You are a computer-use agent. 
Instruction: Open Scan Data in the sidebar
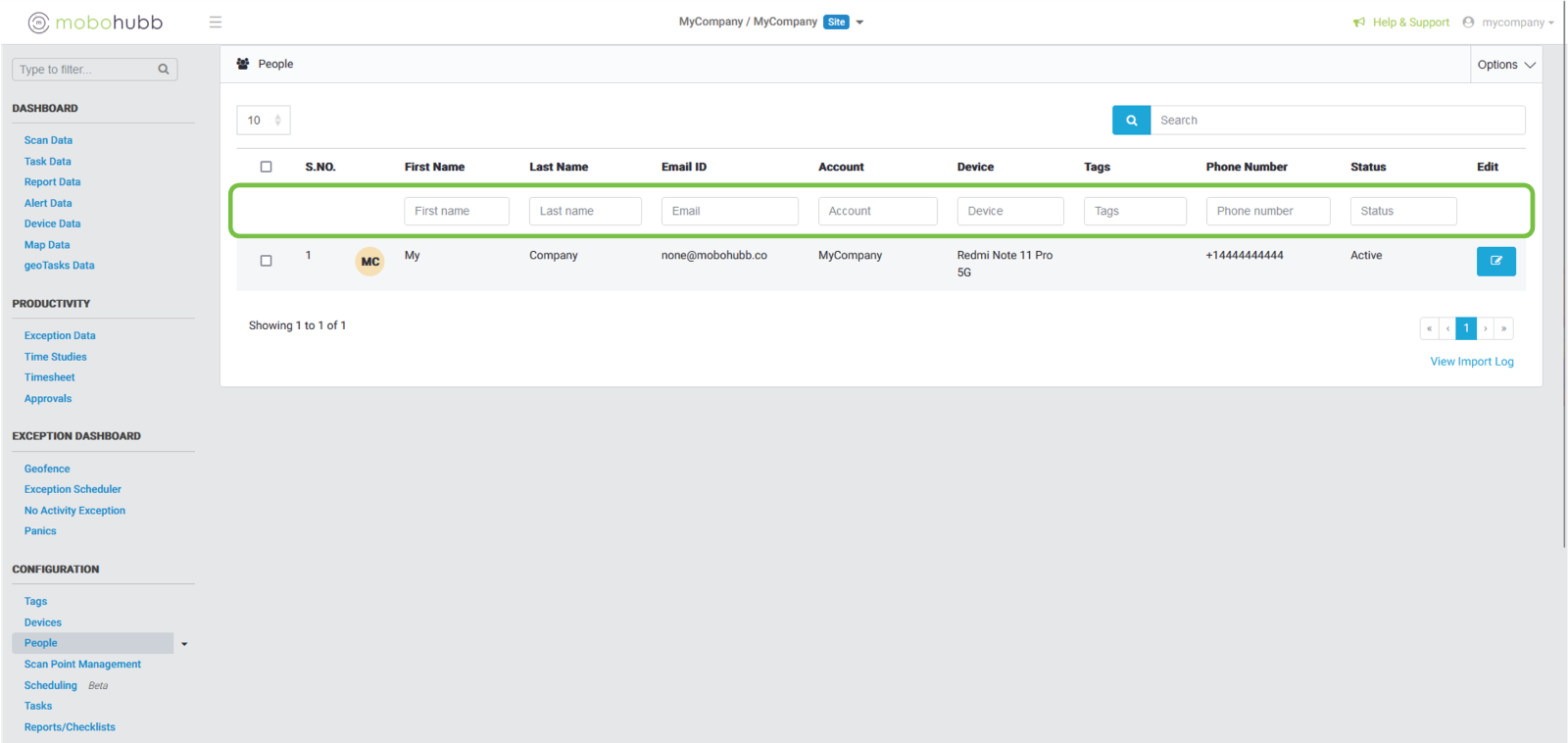(48, 140)
